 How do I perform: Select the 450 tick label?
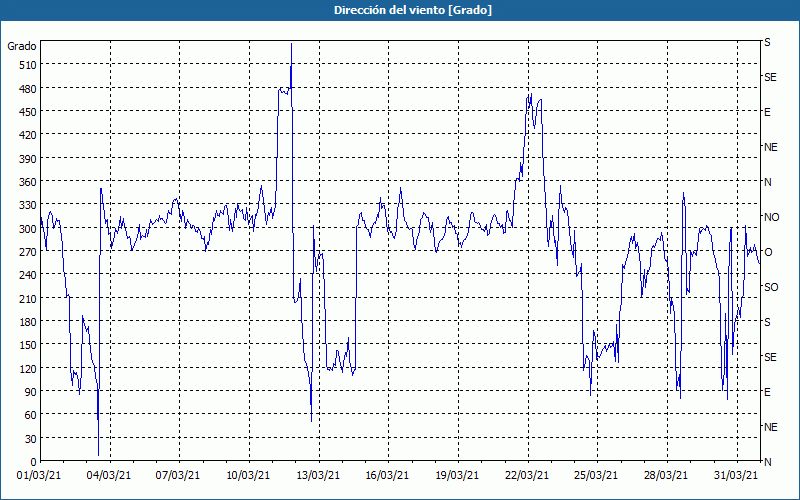coord(27,112)
